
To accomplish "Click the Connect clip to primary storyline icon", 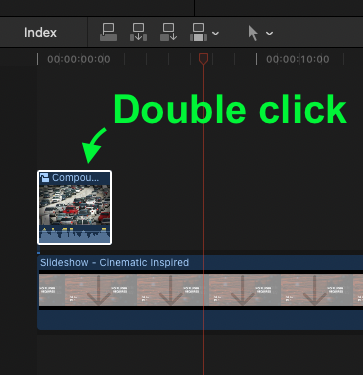I will 108,32.
